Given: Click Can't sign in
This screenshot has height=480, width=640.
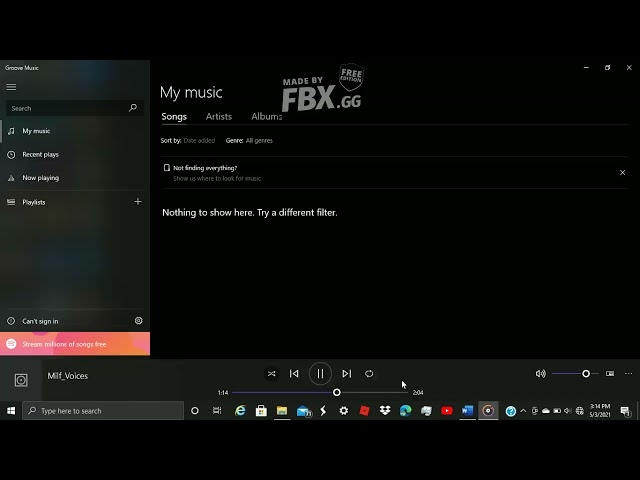Looking at the screenshot, I should pyautogui.click(x=40, y=321).
